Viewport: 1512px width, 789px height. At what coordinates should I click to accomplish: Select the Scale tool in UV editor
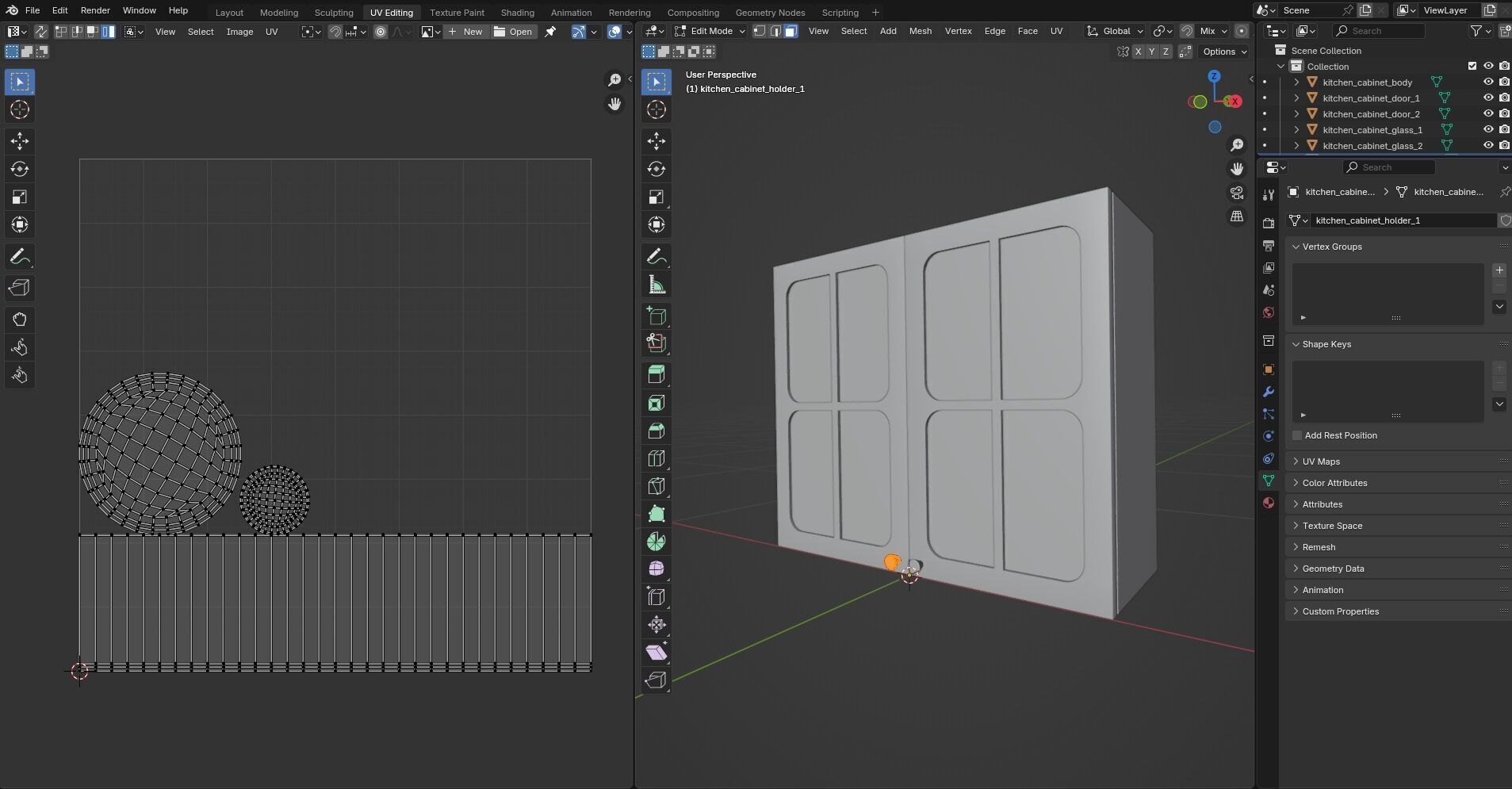tap(20, 197)
